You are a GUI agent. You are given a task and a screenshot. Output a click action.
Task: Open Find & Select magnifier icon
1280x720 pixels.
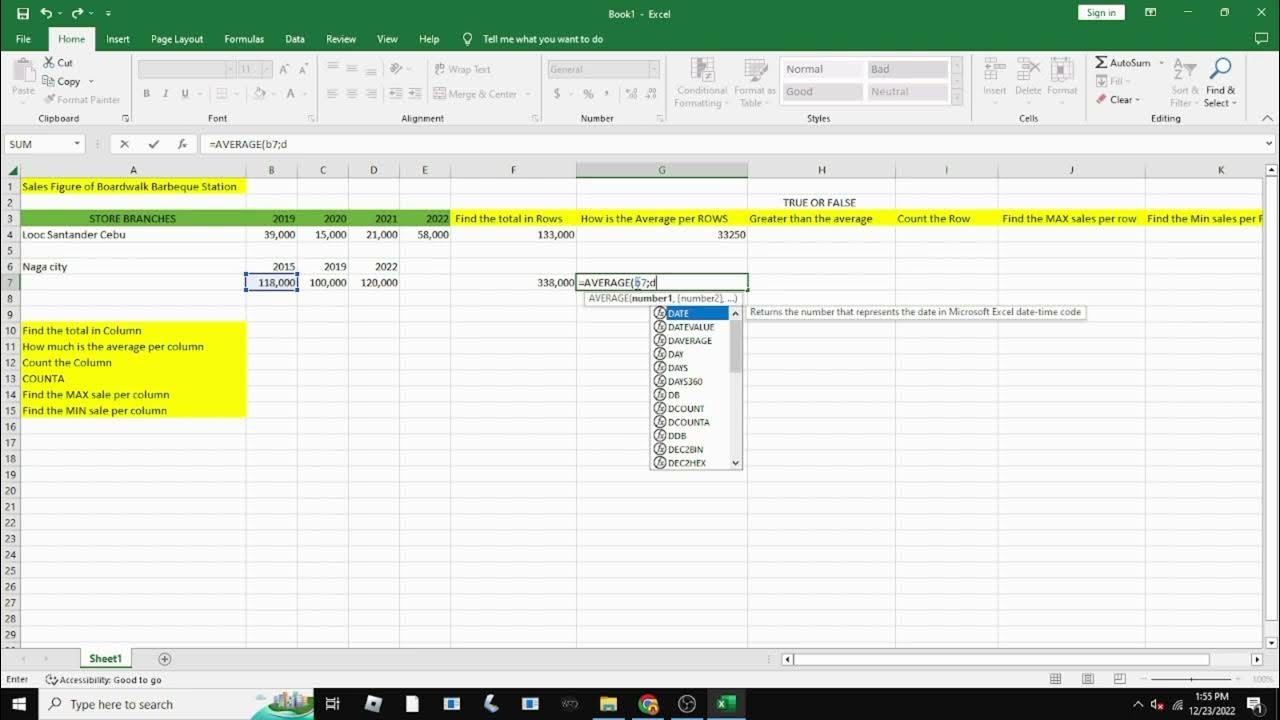[x=1220, y=69]
